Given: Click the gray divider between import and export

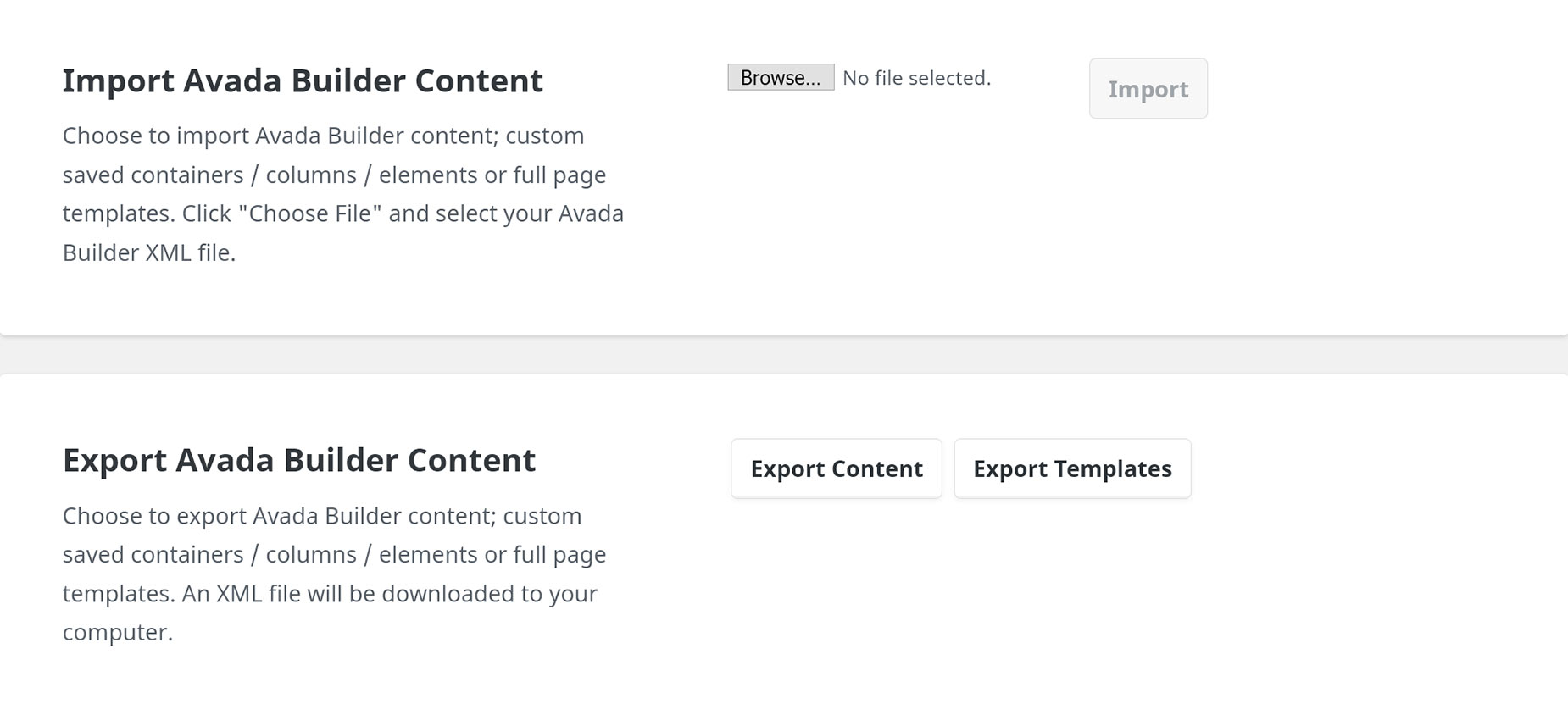Looking at the screenshot, I should point(784,355).
